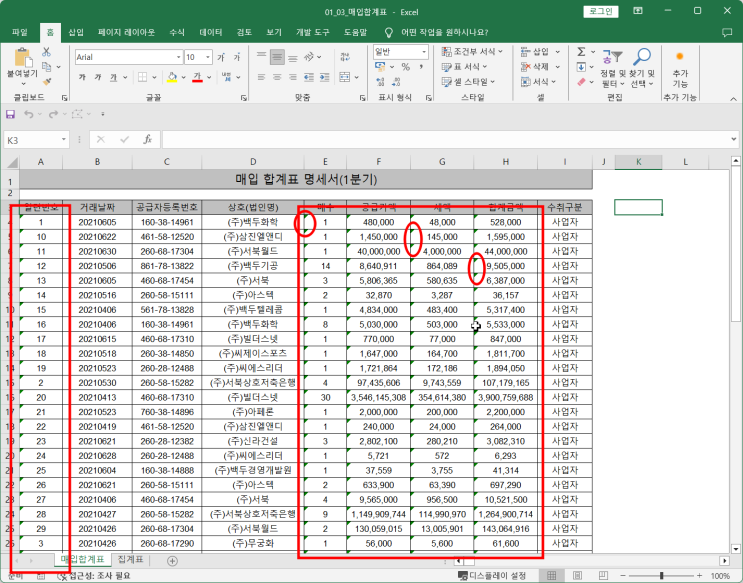Screen dimensions: 743x583
Task: Click the AutoSum sigma icon
Action: (581, 52)
